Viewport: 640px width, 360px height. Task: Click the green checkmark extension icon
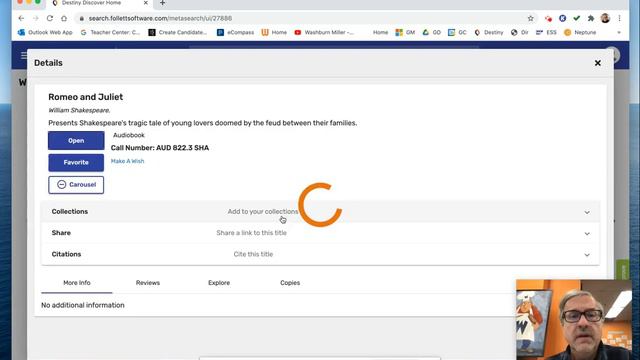[x=576, y=18]
